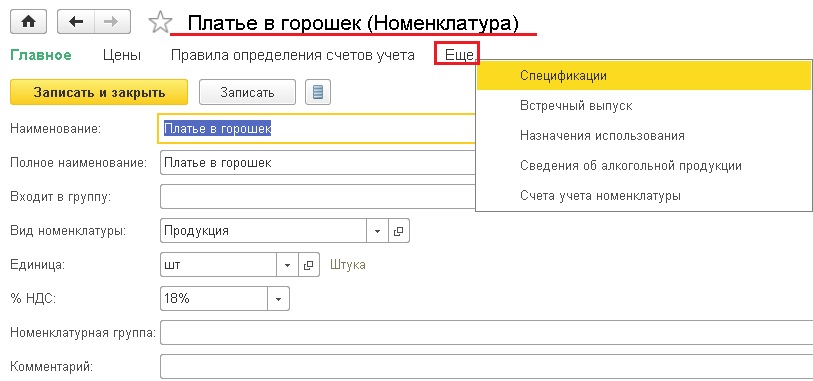Open Вид номенклатуры item with open-form icon

click(398, 231)
